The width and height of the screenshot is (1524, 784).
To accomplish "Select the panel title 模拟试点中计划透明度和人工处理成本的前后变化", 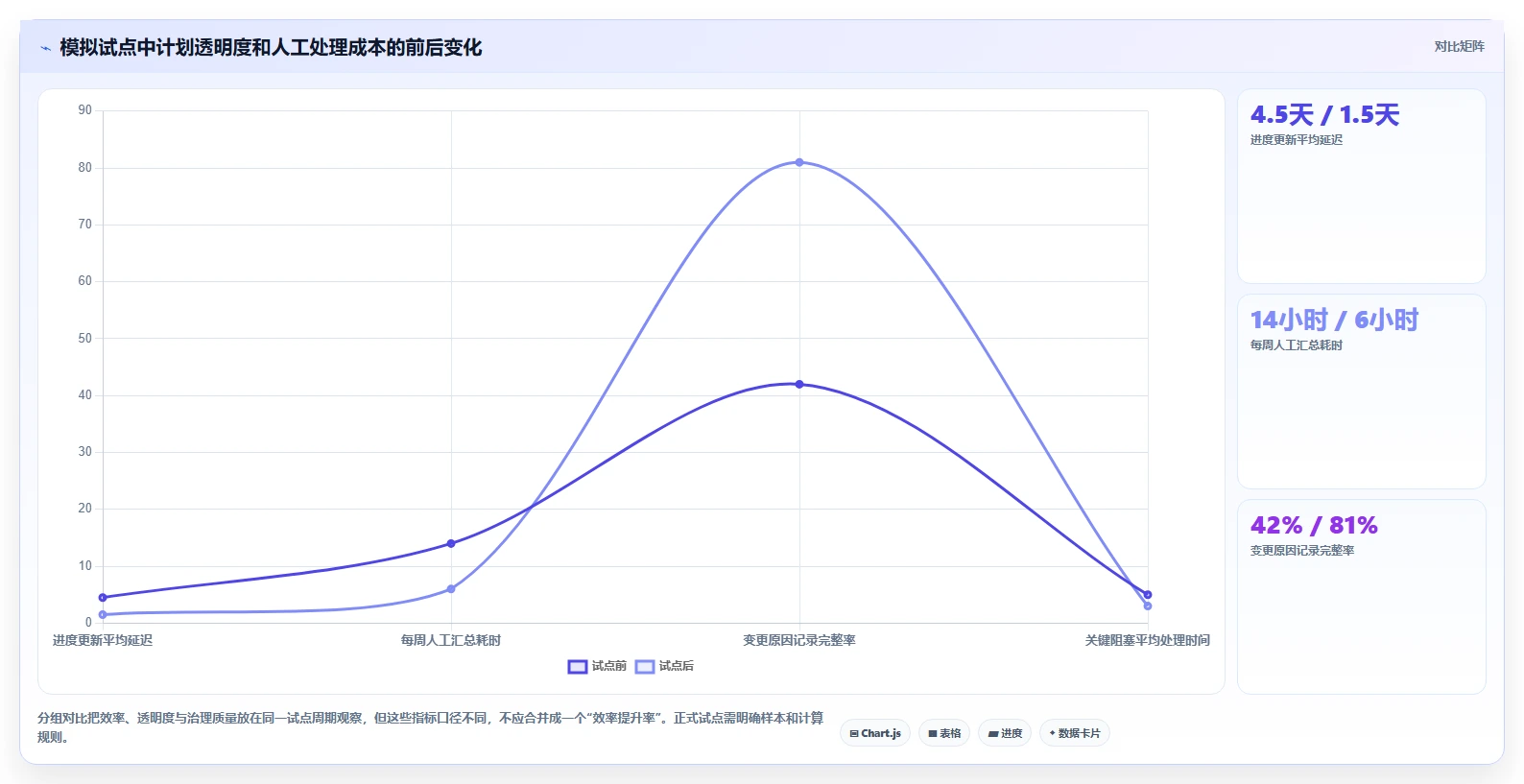I will 271,47.
